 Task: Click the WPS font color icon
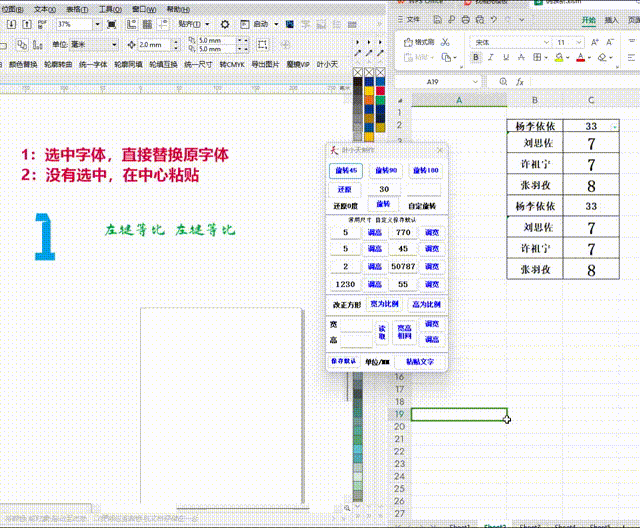[x=581, y=58]
